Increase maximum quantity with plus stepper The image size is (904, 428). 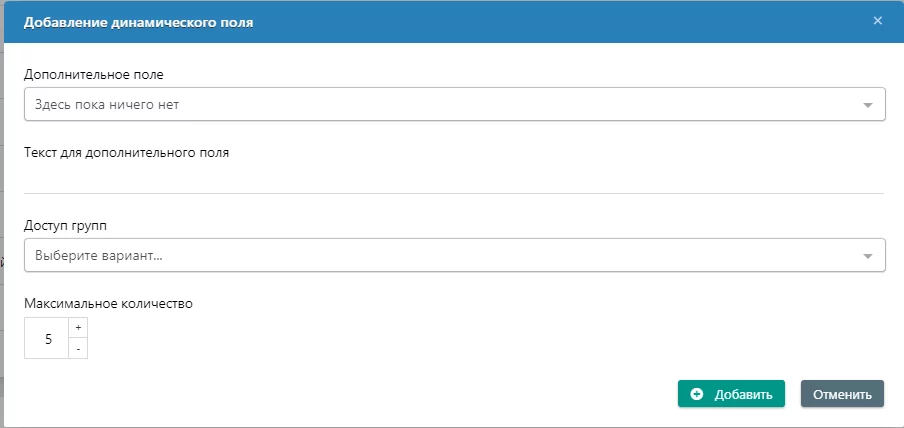(78, 328)
